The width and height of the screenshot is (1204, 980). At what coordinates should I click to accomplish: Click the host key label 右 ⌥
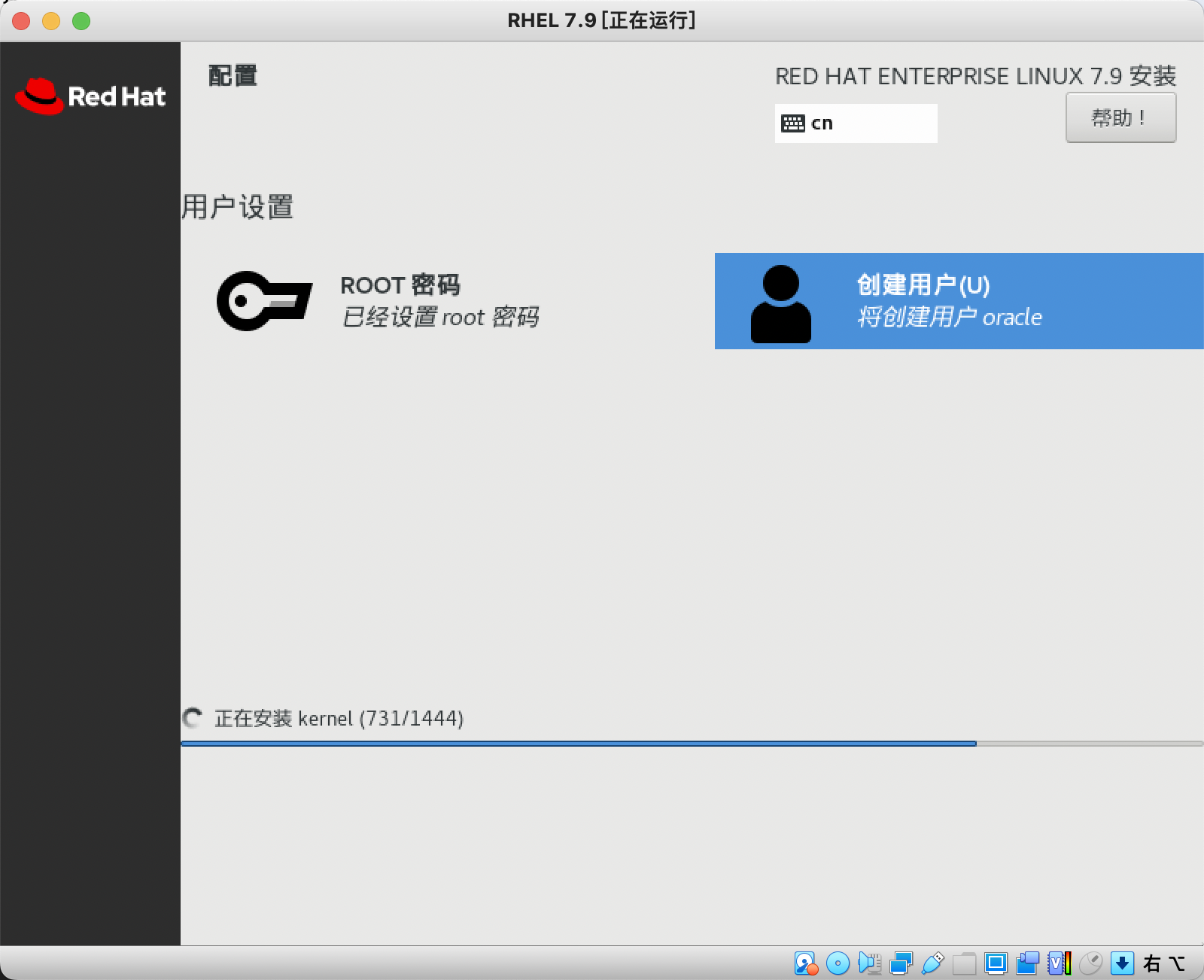1164,963
